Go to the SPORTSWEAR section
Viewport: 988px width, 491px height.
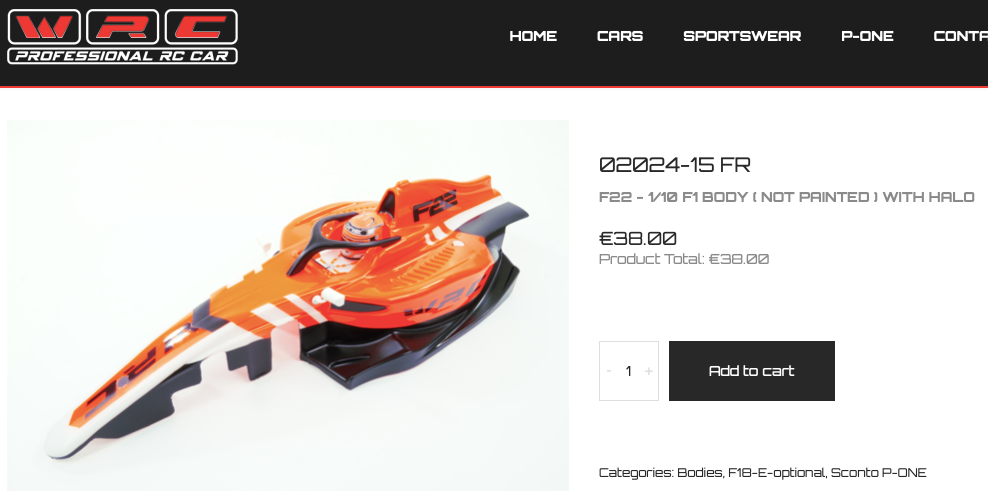click(742, 36)
